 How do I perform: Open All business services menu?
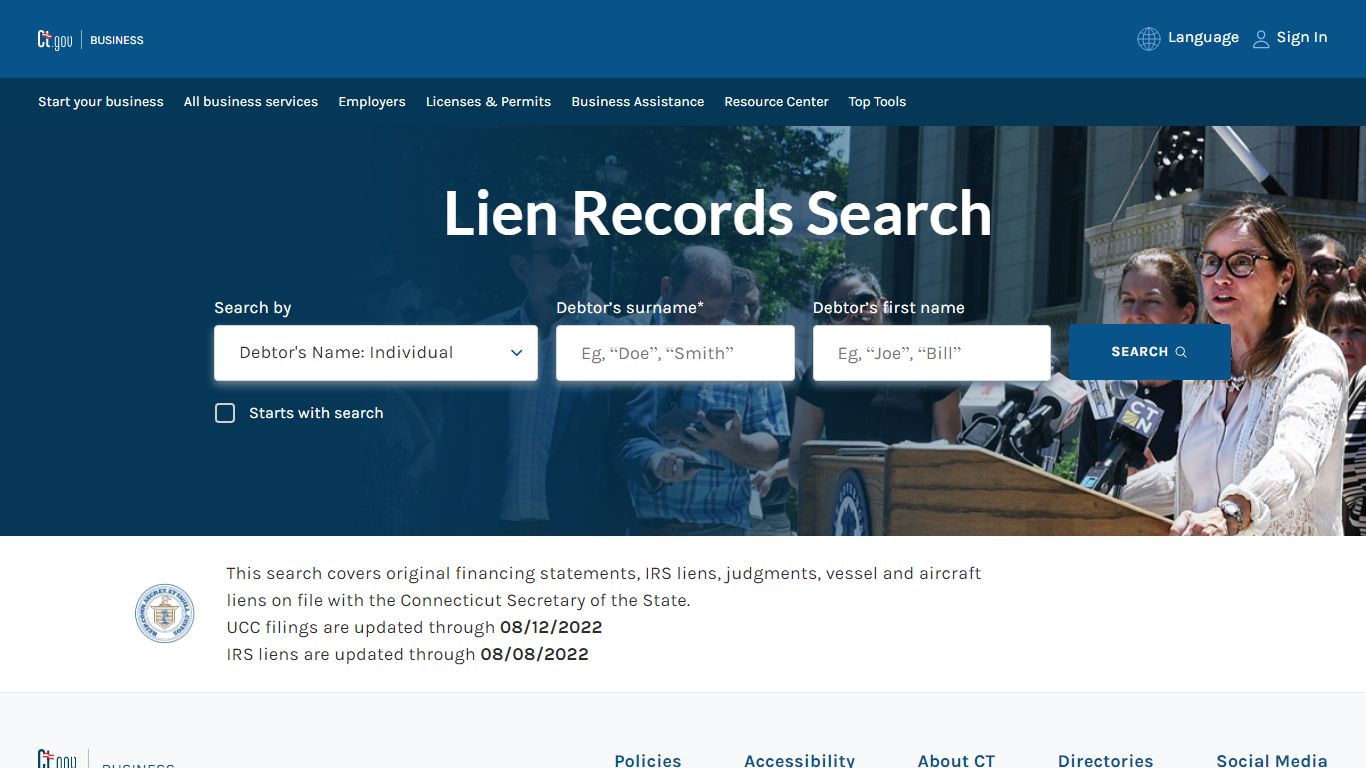[251, 102]
